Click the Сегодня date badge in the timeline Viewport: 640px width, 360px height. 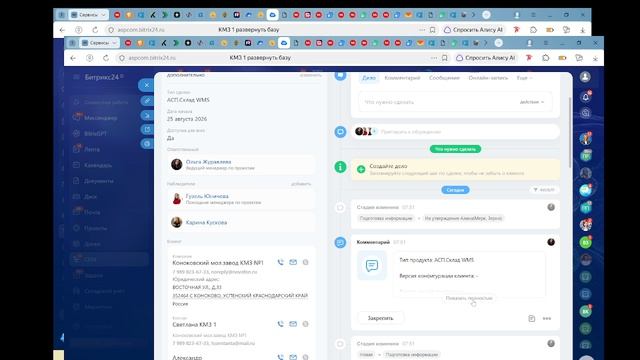coord(455,190)
